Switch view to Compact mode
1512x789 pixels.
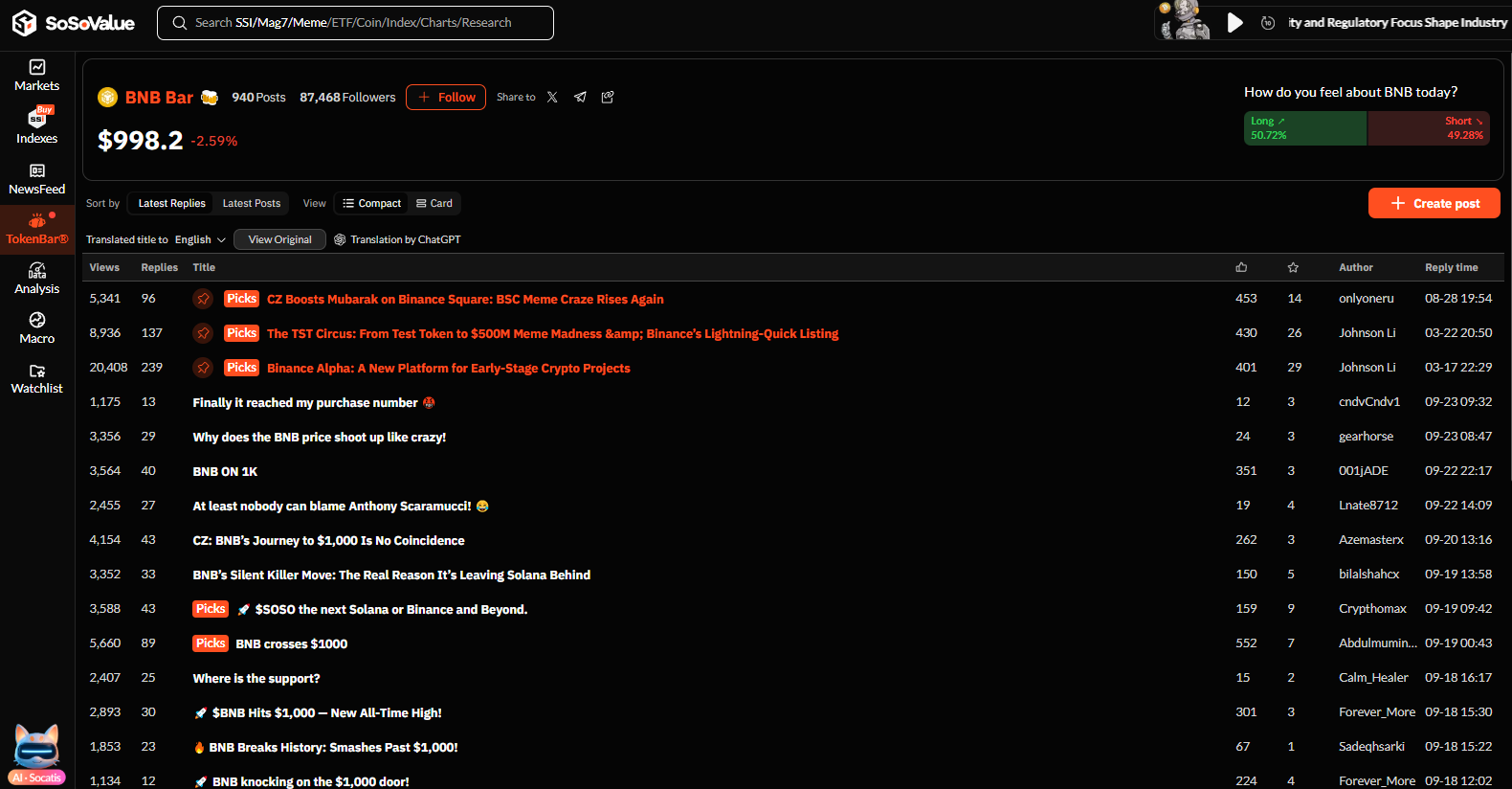point(372,204)
